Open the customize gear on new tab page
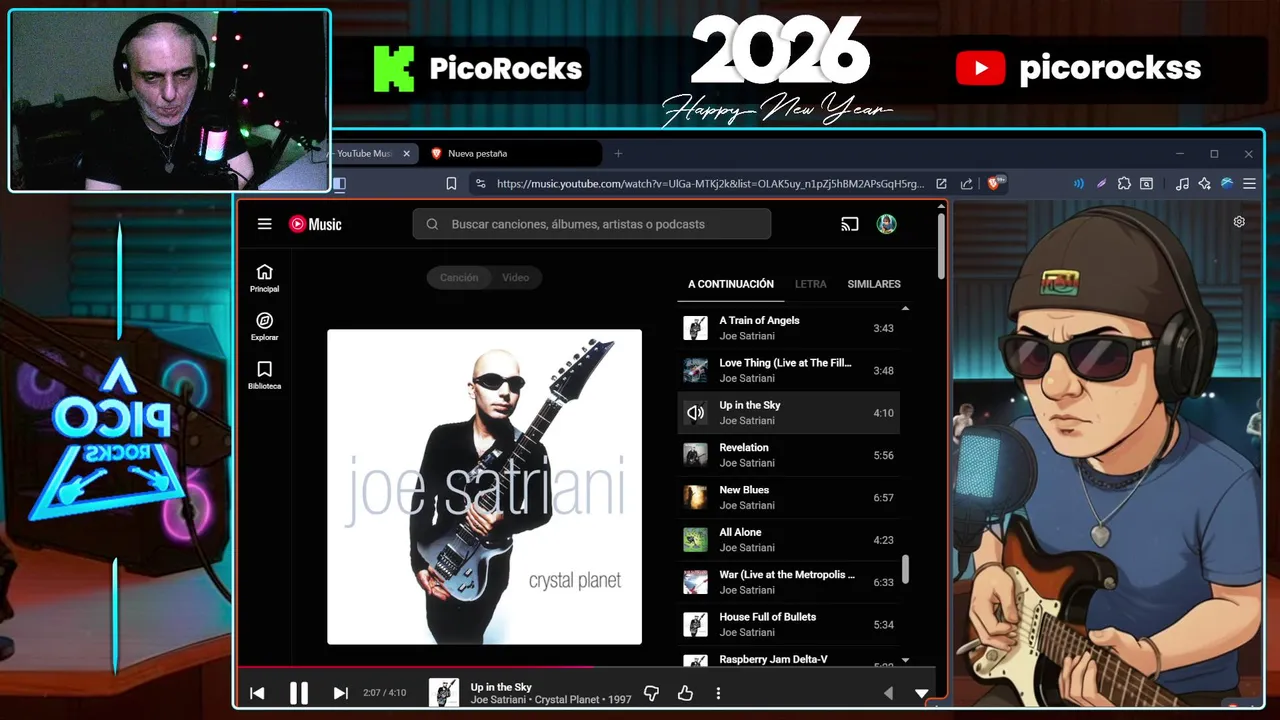This screenshot has width=1280, height=720. click(1239, 222)
